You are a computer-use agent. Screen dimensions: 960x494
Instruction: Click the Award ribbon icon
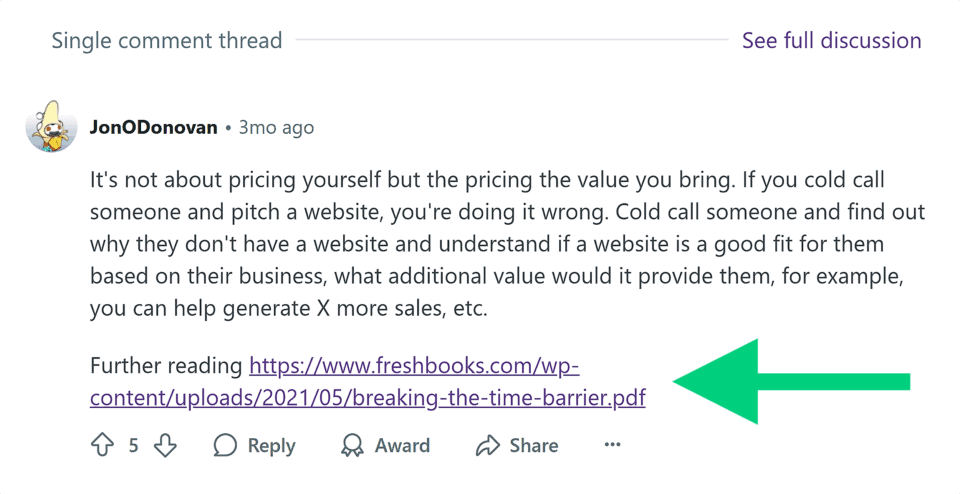352,446
